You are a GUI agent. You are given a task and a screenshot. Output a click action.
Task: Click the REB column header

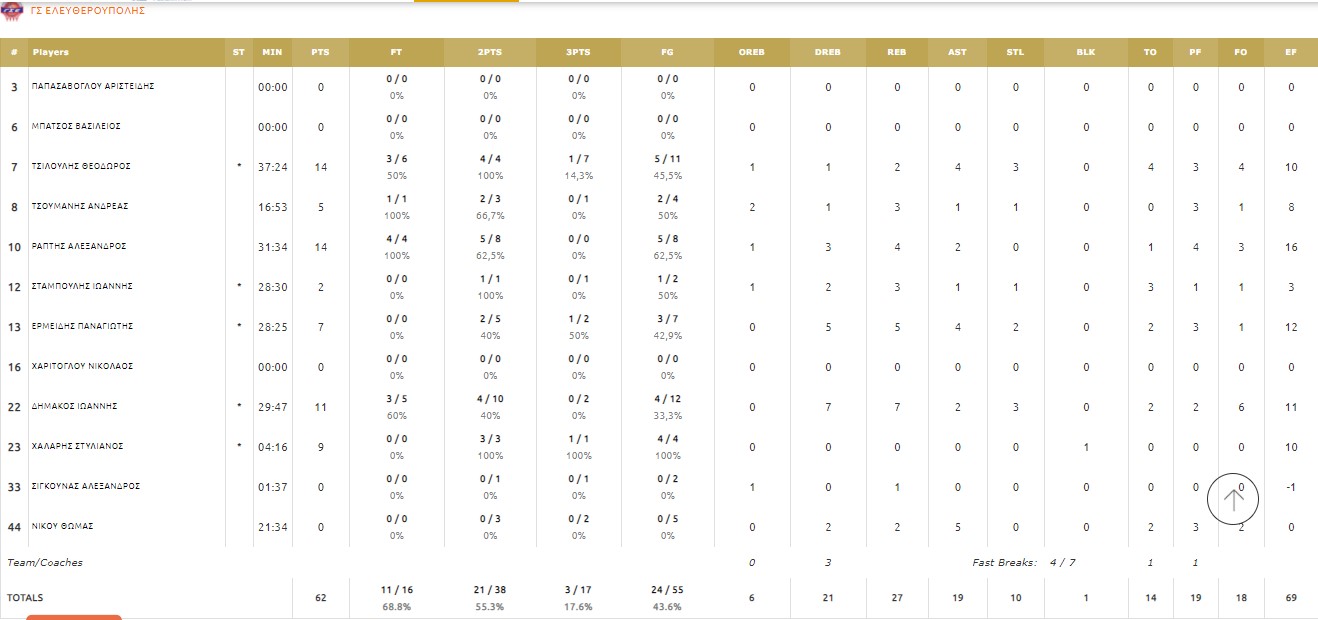point(897,52)
